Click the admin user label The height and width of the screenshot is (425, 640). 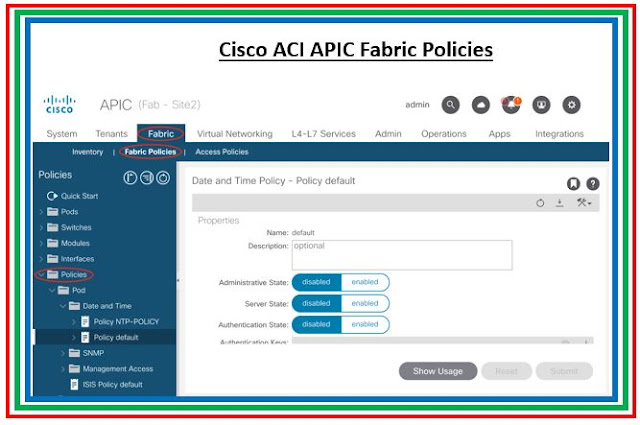(417, 105)
